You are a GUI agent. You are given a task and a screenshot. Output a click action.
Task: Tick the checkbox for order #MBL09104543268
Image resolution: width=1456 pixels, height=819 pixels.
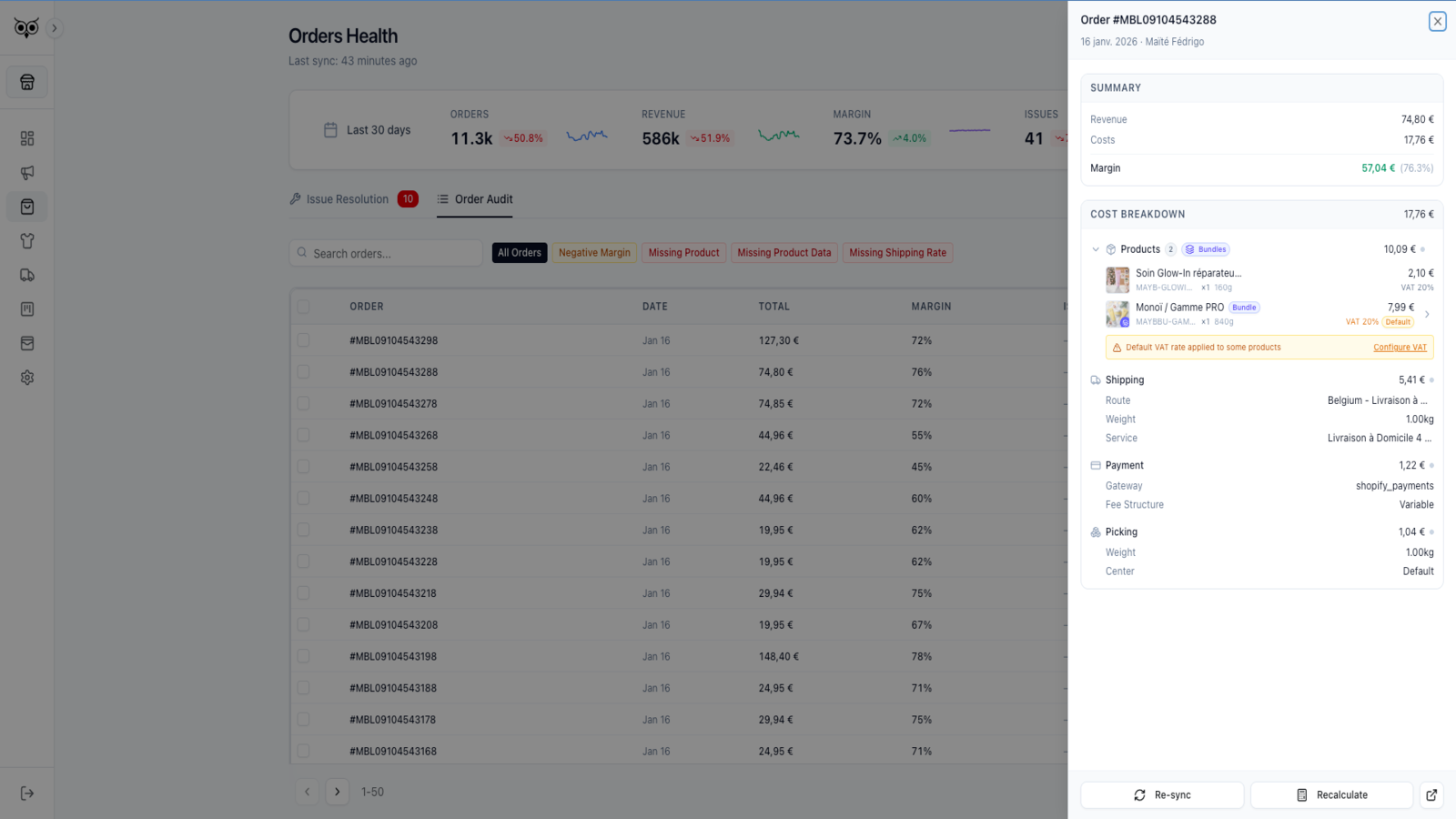point(303,435)
